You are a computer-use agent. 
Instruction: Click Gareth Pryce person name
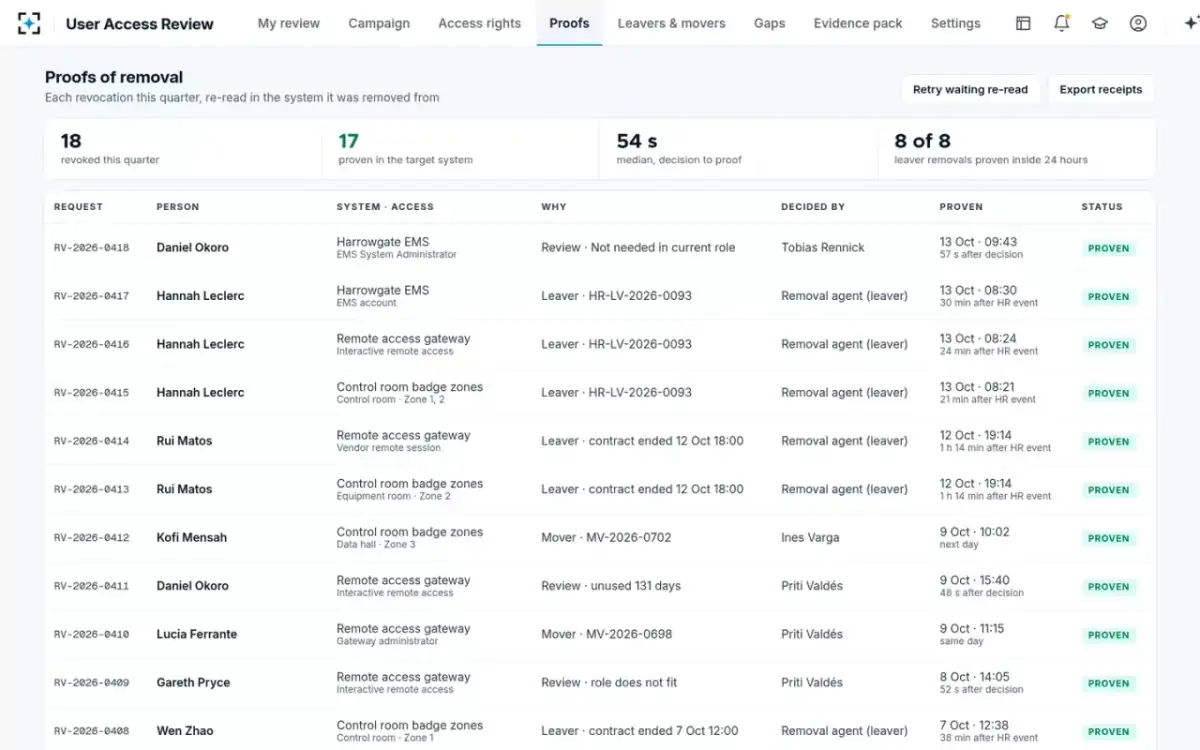pos(193,683)
